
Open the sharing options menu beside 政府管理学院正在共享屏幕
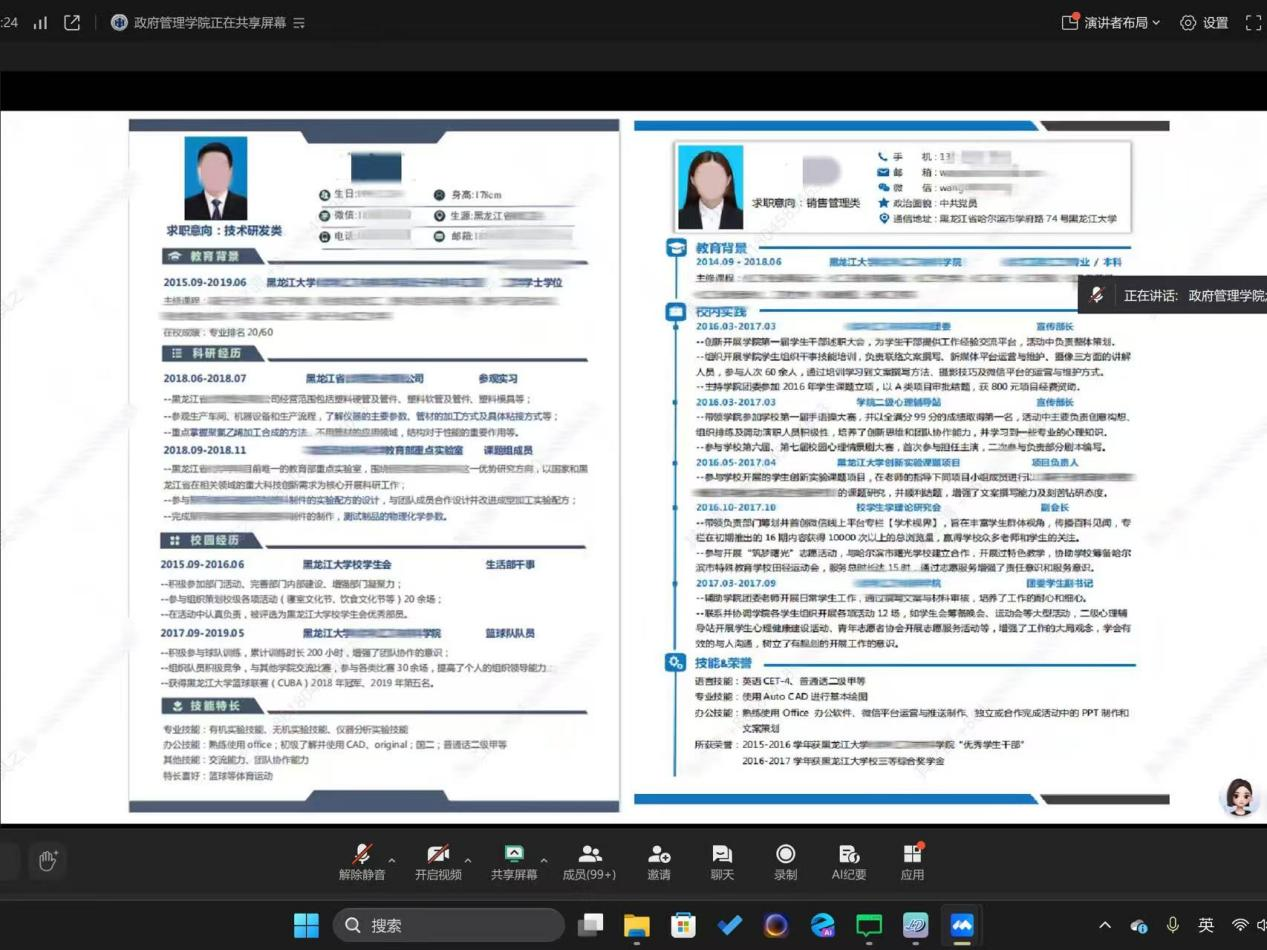(299, 22)
